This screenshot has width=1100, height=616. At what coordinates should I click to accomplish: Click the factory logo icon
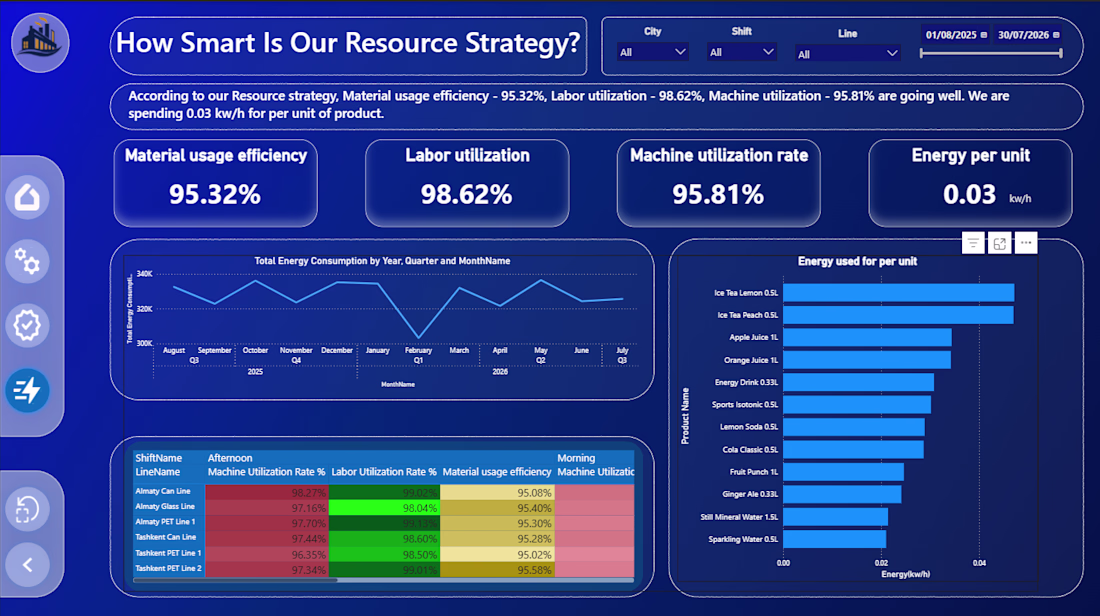coord(40,42)
